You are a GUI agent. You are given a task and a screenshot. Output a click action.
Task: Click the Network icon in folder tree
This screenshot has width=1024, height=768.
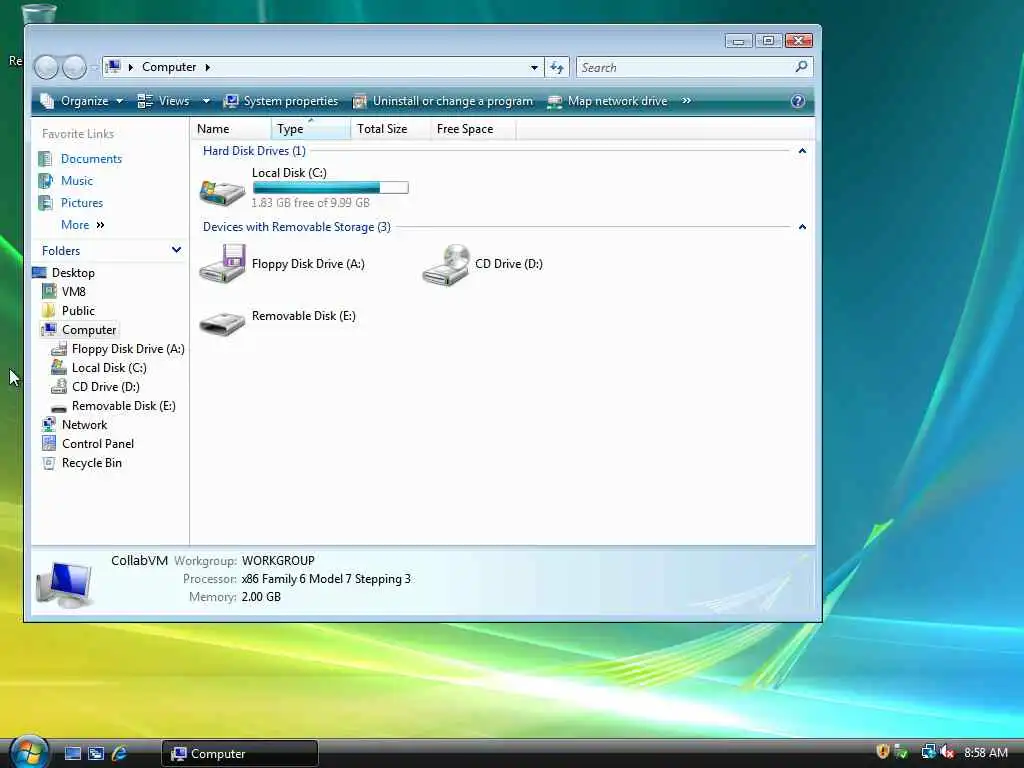tap(49, 424)
